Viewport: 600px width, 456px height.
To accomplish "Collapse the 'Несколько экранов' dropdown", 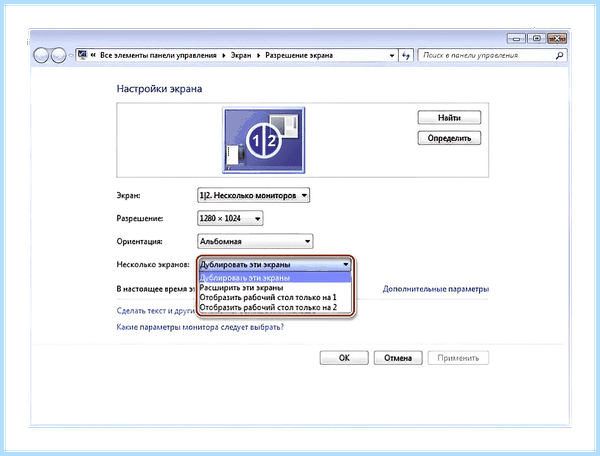I will 275,264.
